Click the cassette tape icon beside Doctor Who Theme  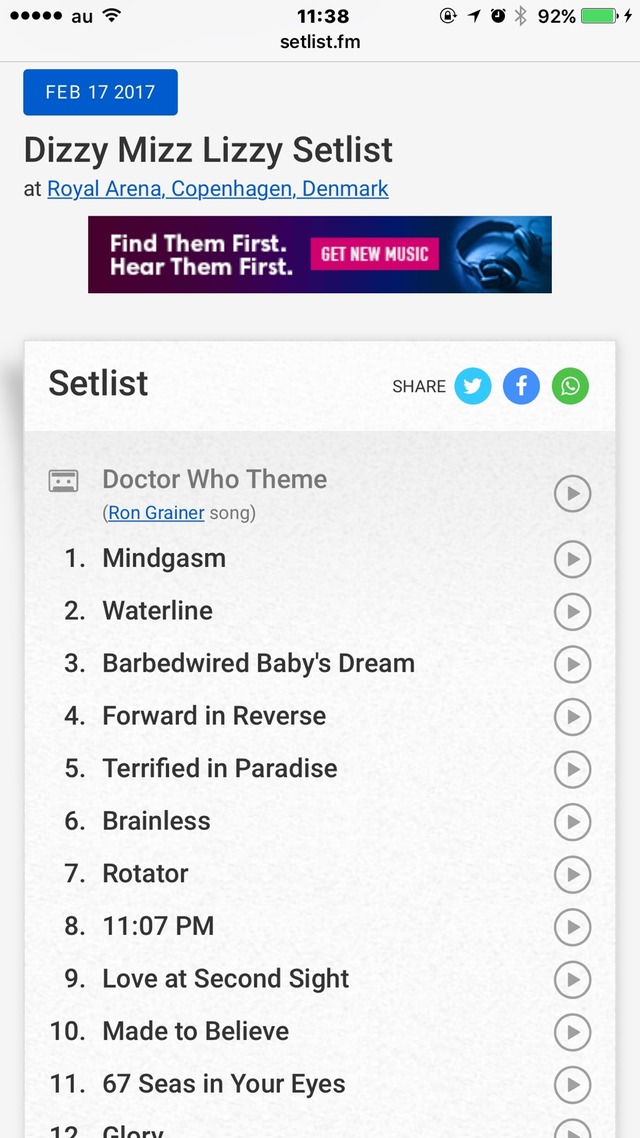(64, 480)
